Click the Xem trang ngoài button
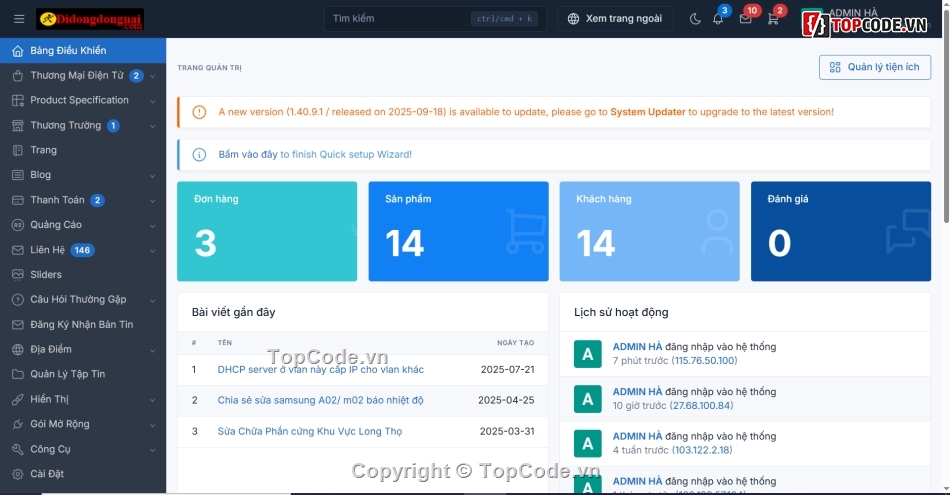 (615, 19)
